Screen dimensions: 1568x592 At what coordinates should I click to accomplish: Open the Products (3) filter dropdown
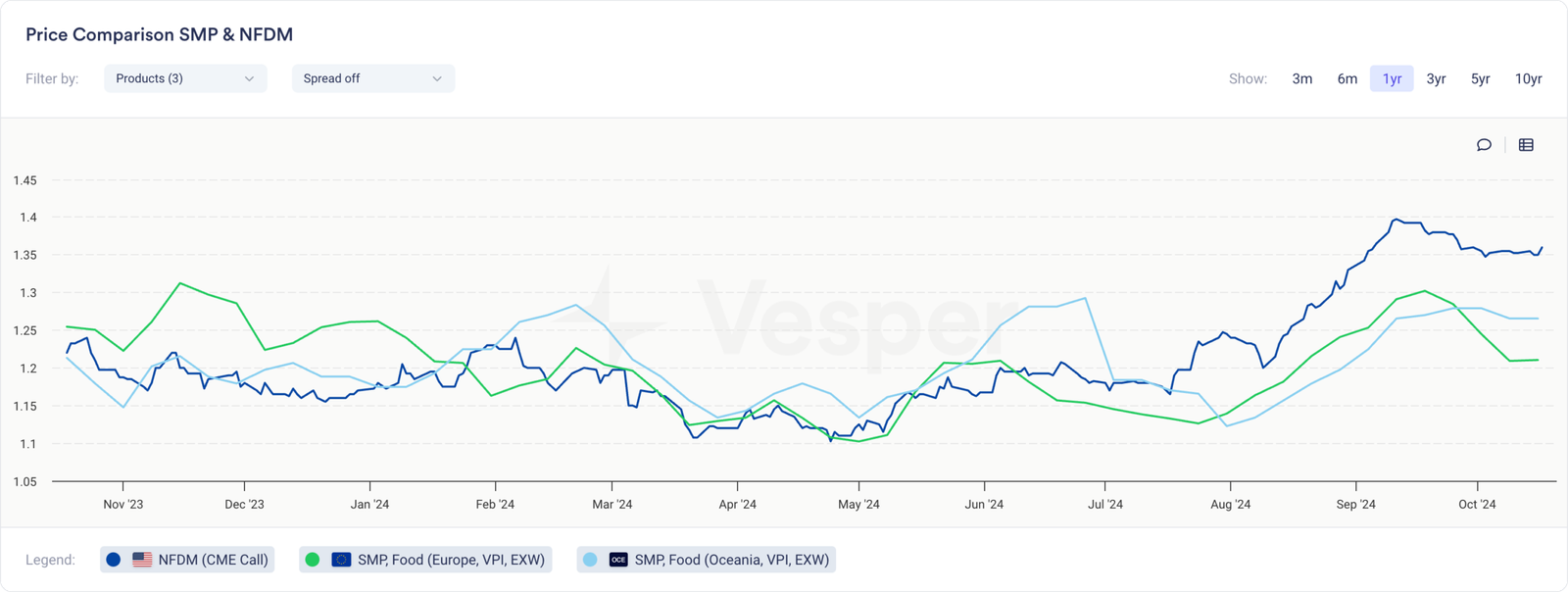pyautogui.click(x=185, y=78)
